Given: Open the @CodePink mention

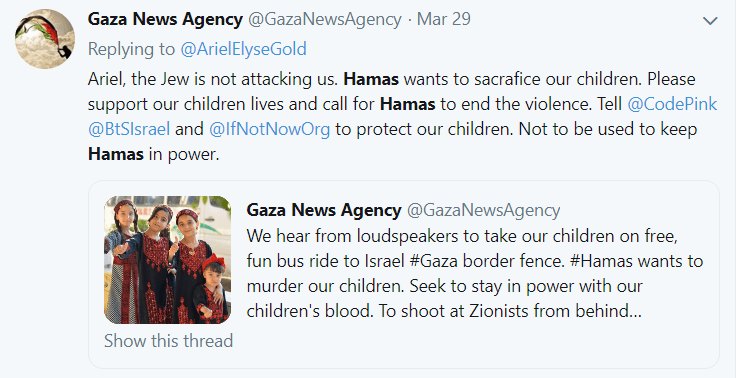Looking at the screenshot, I should coord(673,104).
